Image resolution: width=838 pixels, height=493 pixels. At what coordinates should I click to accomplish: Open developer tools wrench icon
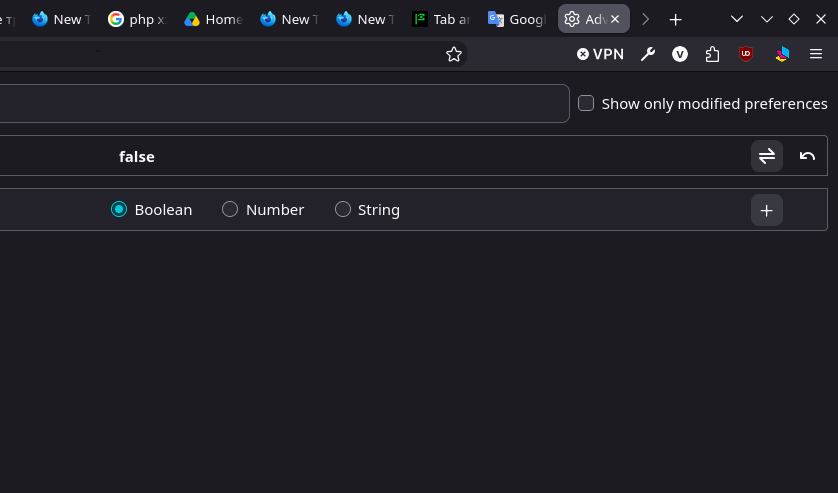(648, 54)
